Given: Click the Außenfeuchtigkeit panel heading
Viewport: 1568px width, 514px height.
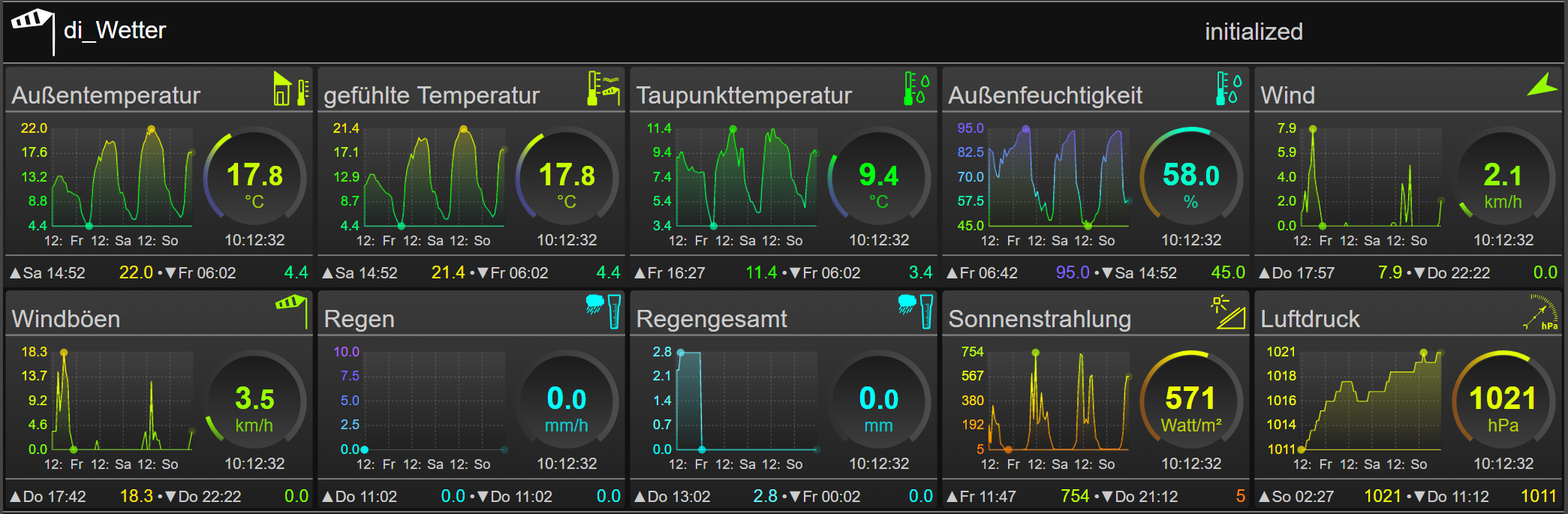Looking at the screenshot, I should 1045,95.
